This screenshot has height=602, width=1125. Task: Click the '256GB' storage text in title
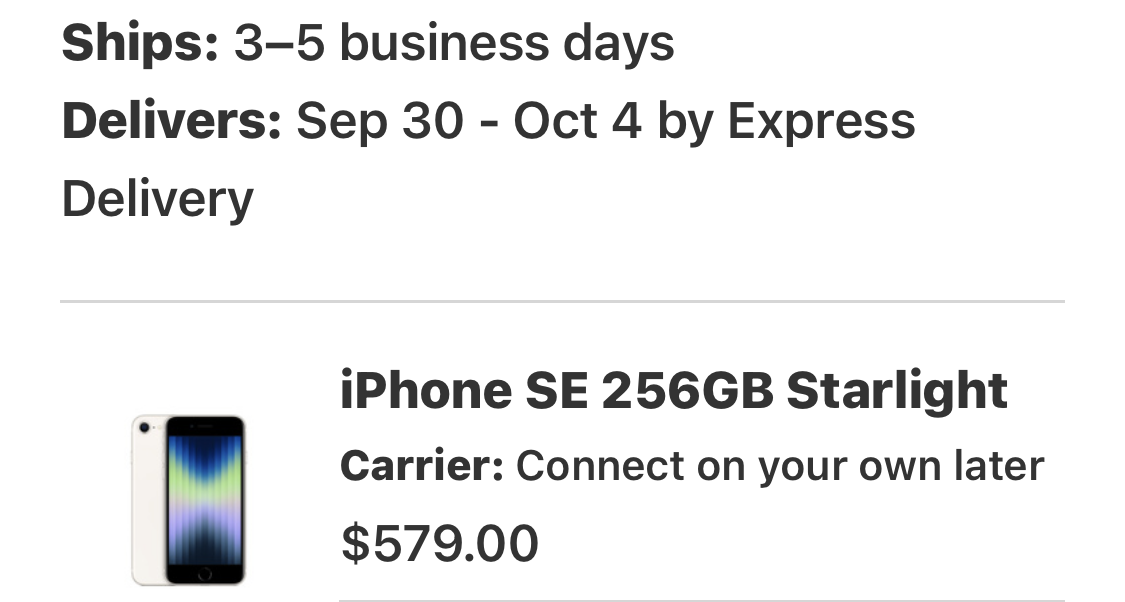pyautogui.click(x=687, y=390)
